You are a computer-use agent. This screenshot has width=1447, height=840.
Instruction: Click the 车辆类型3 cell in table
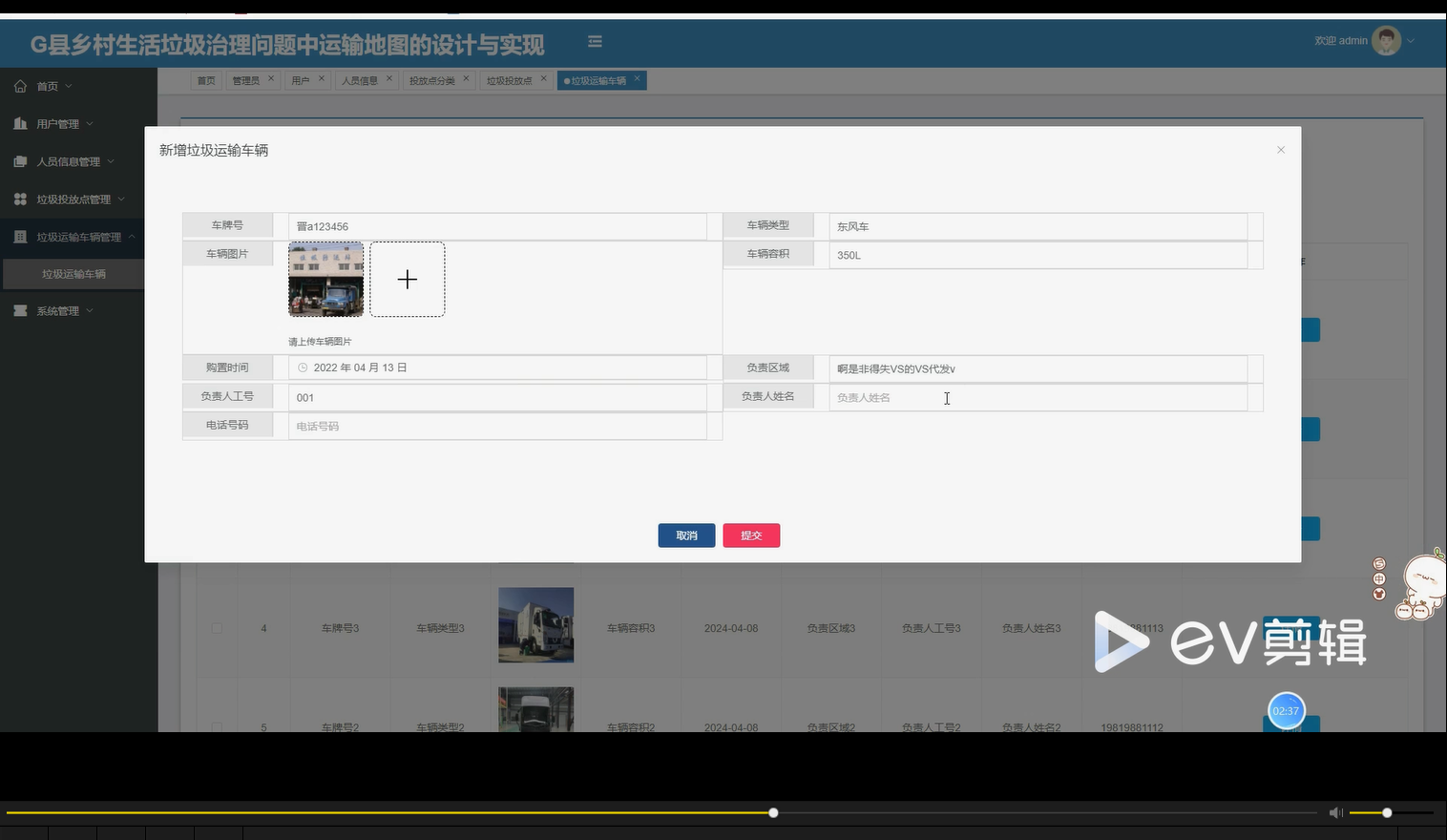pos(440,628)
